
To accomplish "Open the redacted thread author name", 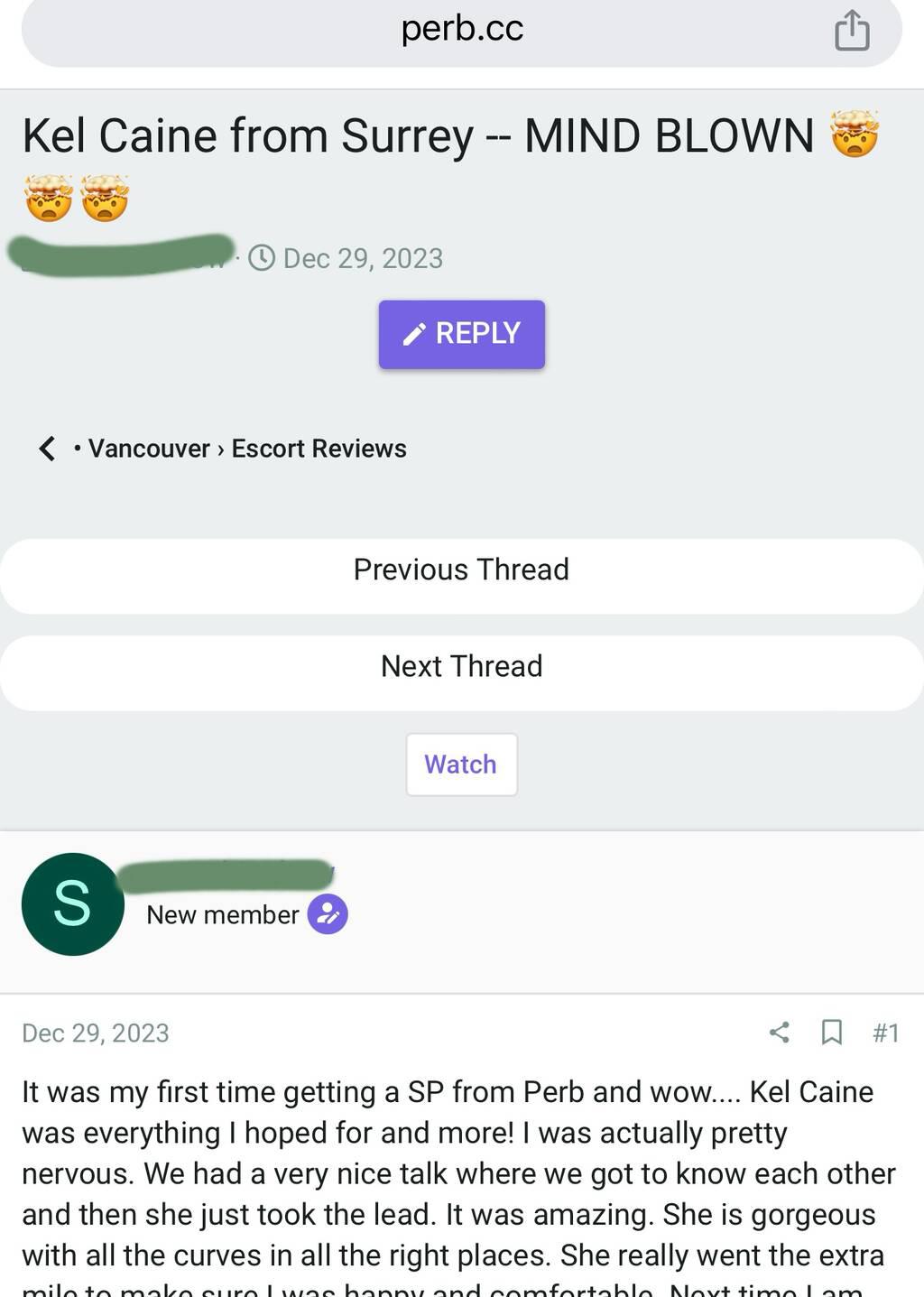I will click(x=121, y=254).
